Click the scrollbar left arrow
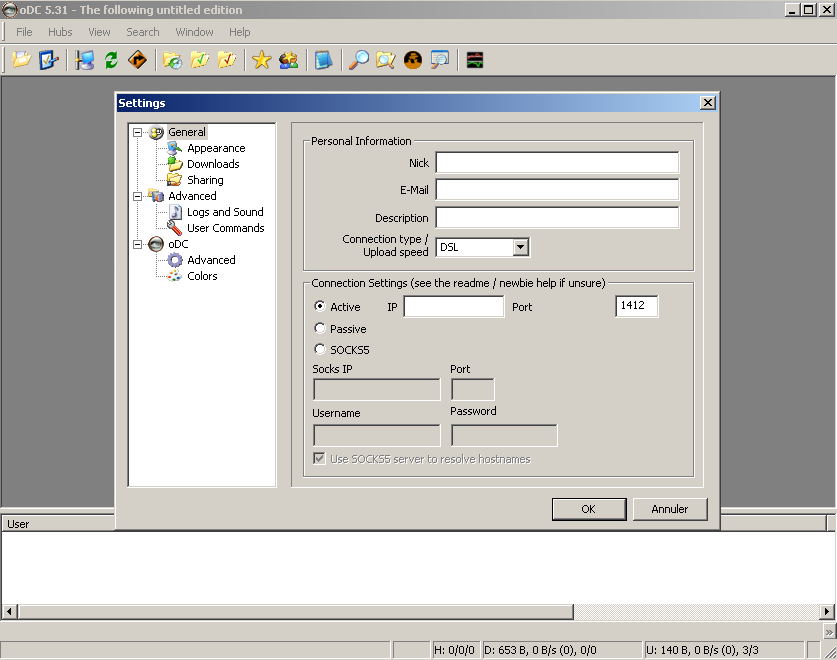The image size is (837, 660). pos(9,611)
